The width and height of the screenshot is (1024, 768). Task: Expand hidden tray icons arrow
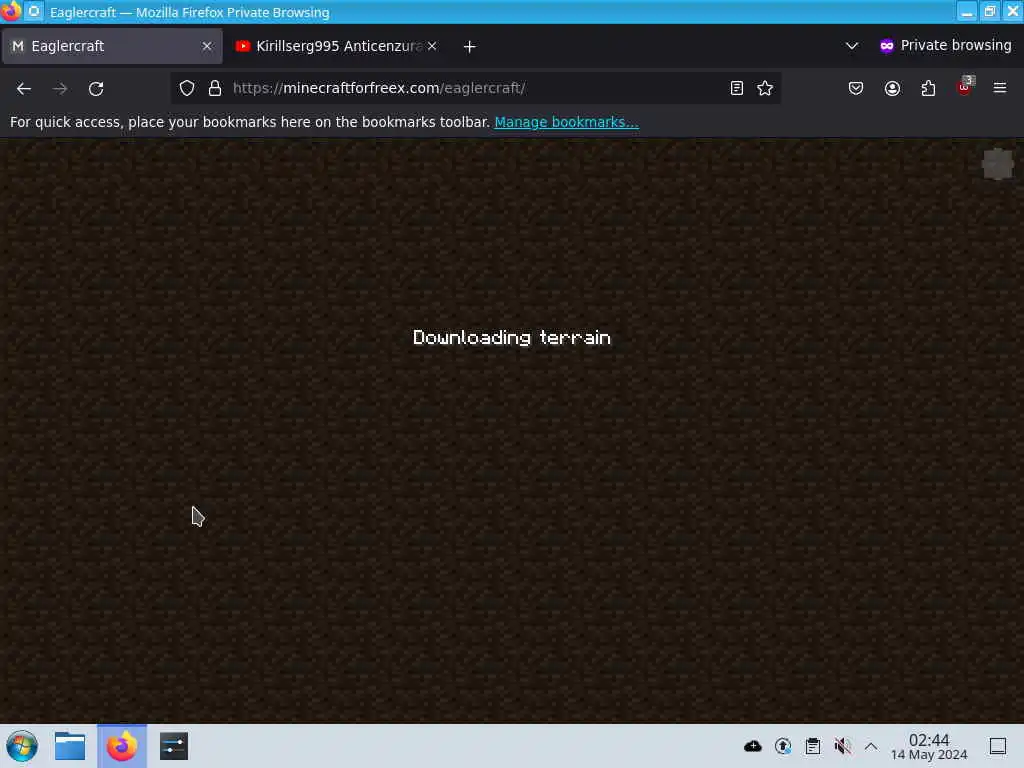click(x=871, y=746)
